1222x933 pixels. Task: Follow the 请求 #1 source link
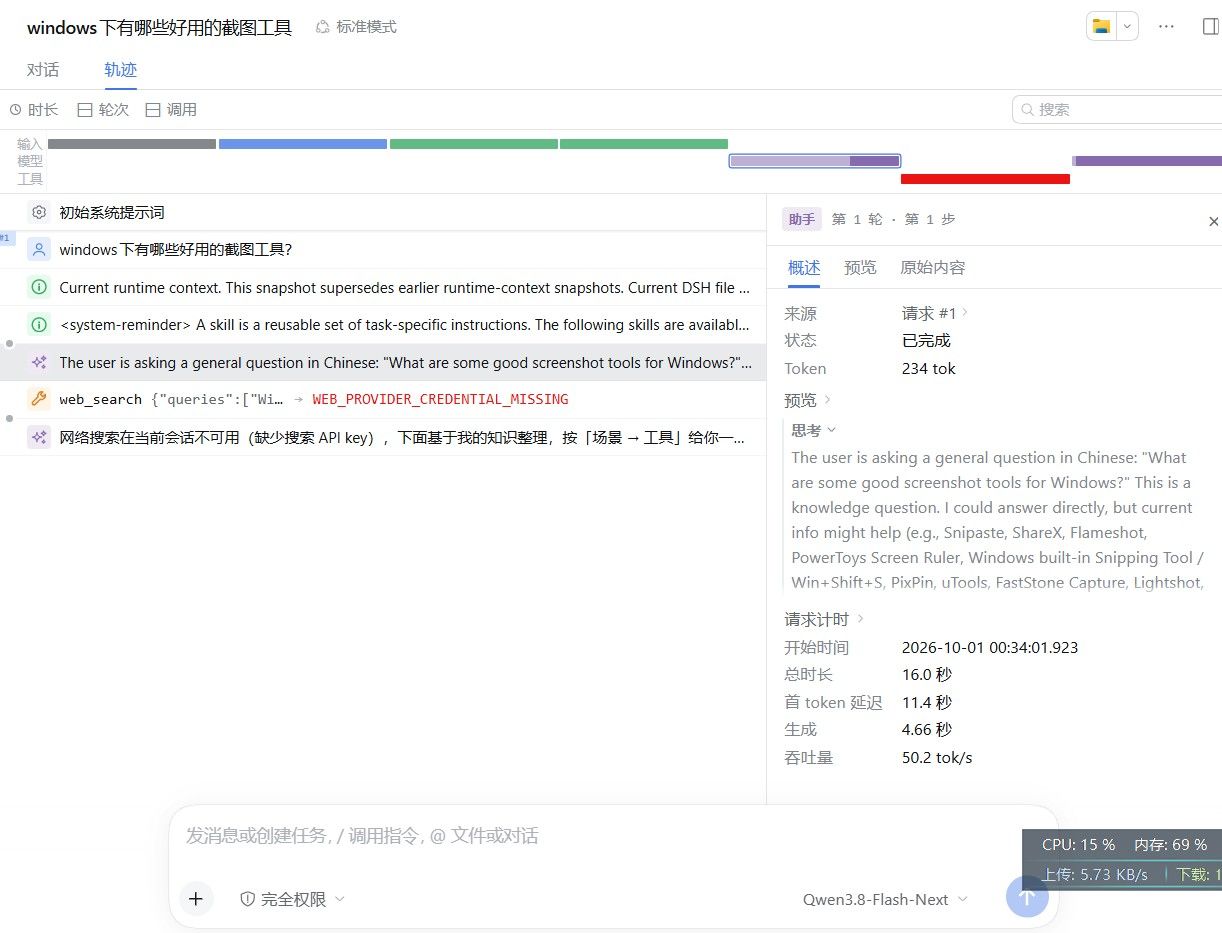[935, 313]
